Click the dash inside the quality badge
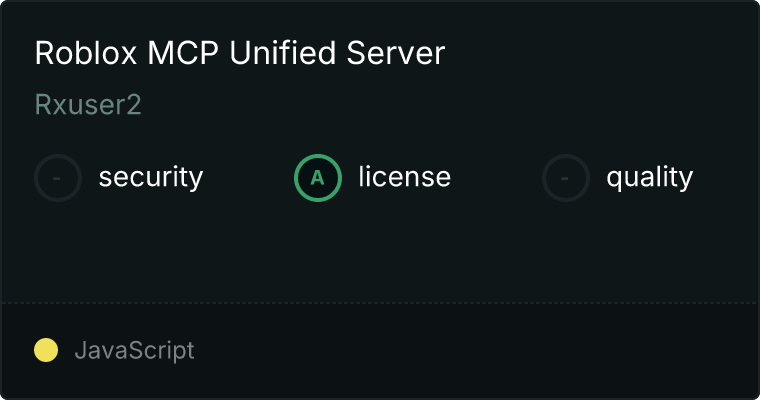This screenshot has width=760, height=400. [x=565, y=178]
